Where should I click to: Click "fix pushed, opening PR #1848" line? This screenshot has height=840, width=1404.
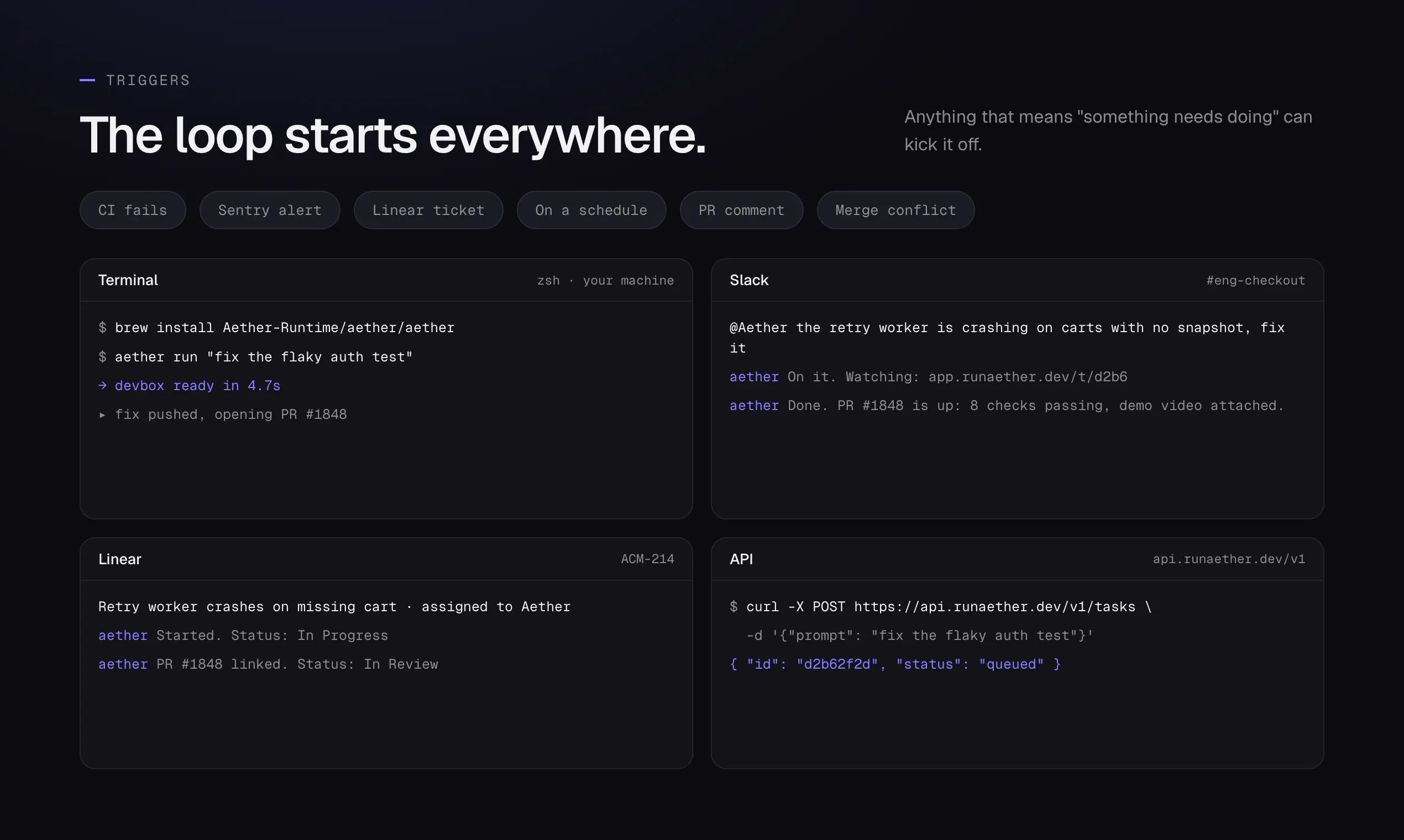coord(223,415)
